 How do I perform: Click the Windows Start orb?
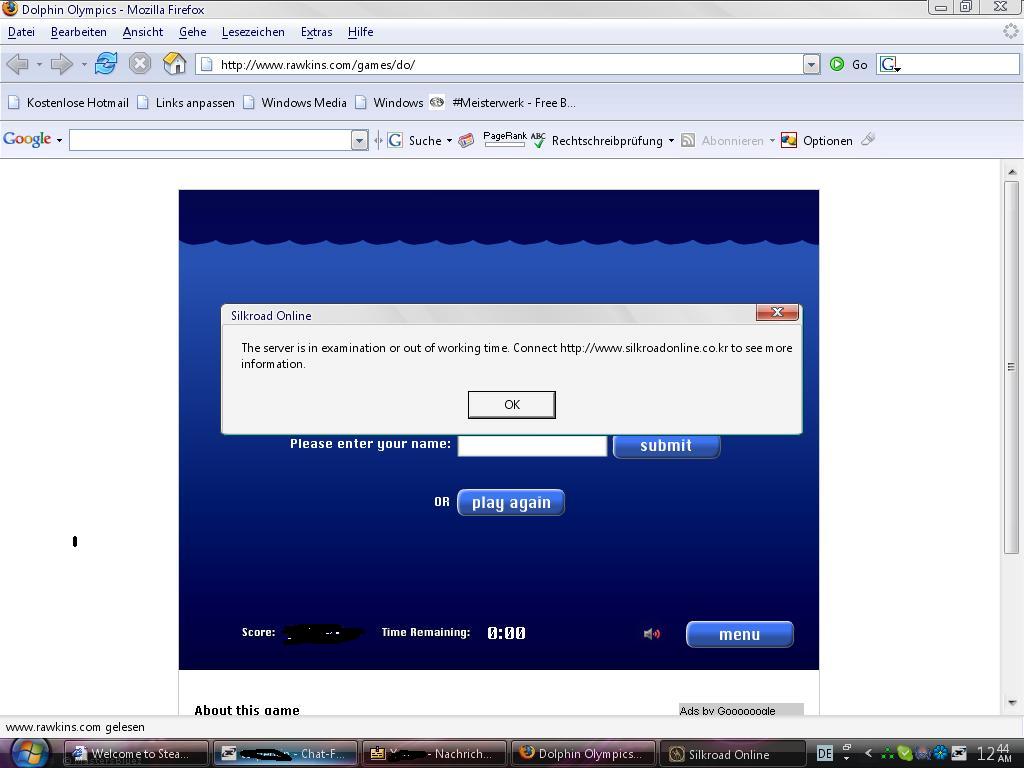(x=29, y=752)
